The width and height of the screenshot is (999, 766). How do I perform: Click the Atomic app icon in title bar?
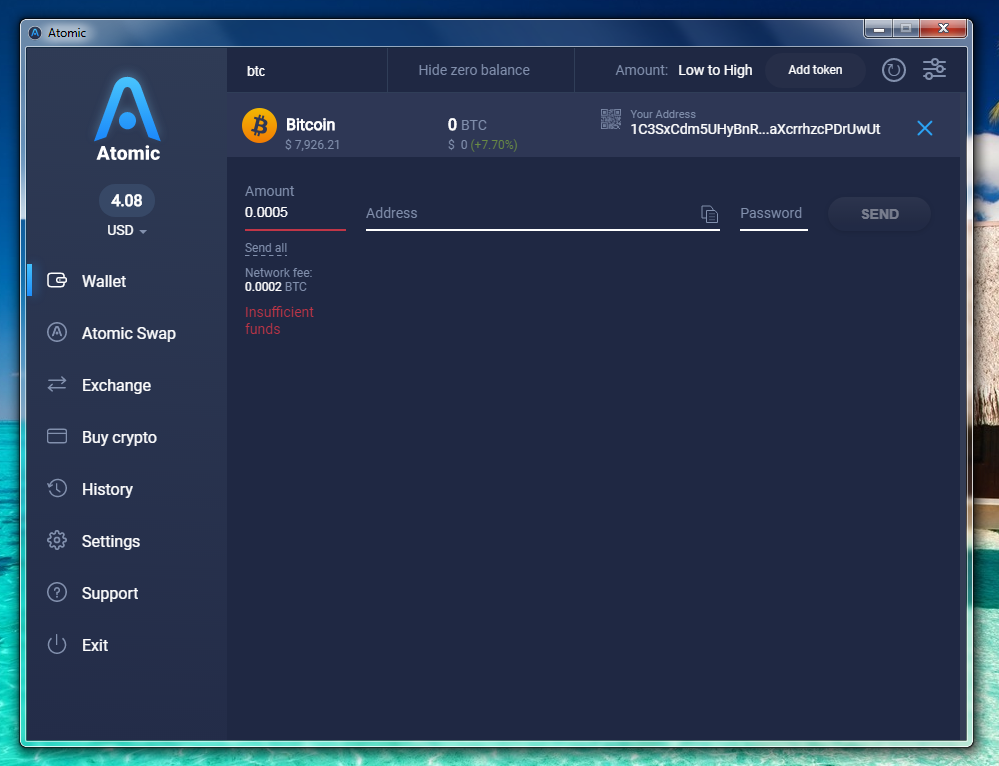pos(35,33)
